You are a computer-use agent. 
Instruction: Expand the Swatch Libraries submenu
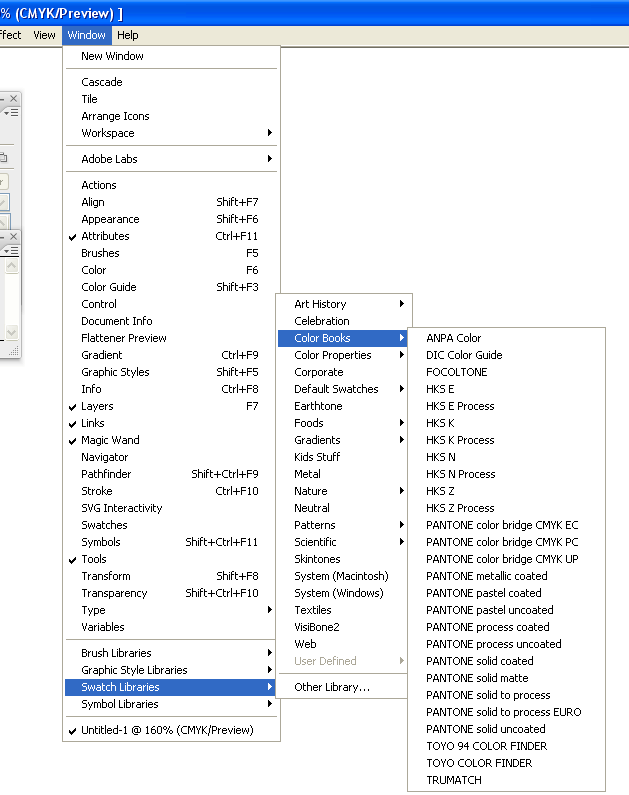coord(171,687)
